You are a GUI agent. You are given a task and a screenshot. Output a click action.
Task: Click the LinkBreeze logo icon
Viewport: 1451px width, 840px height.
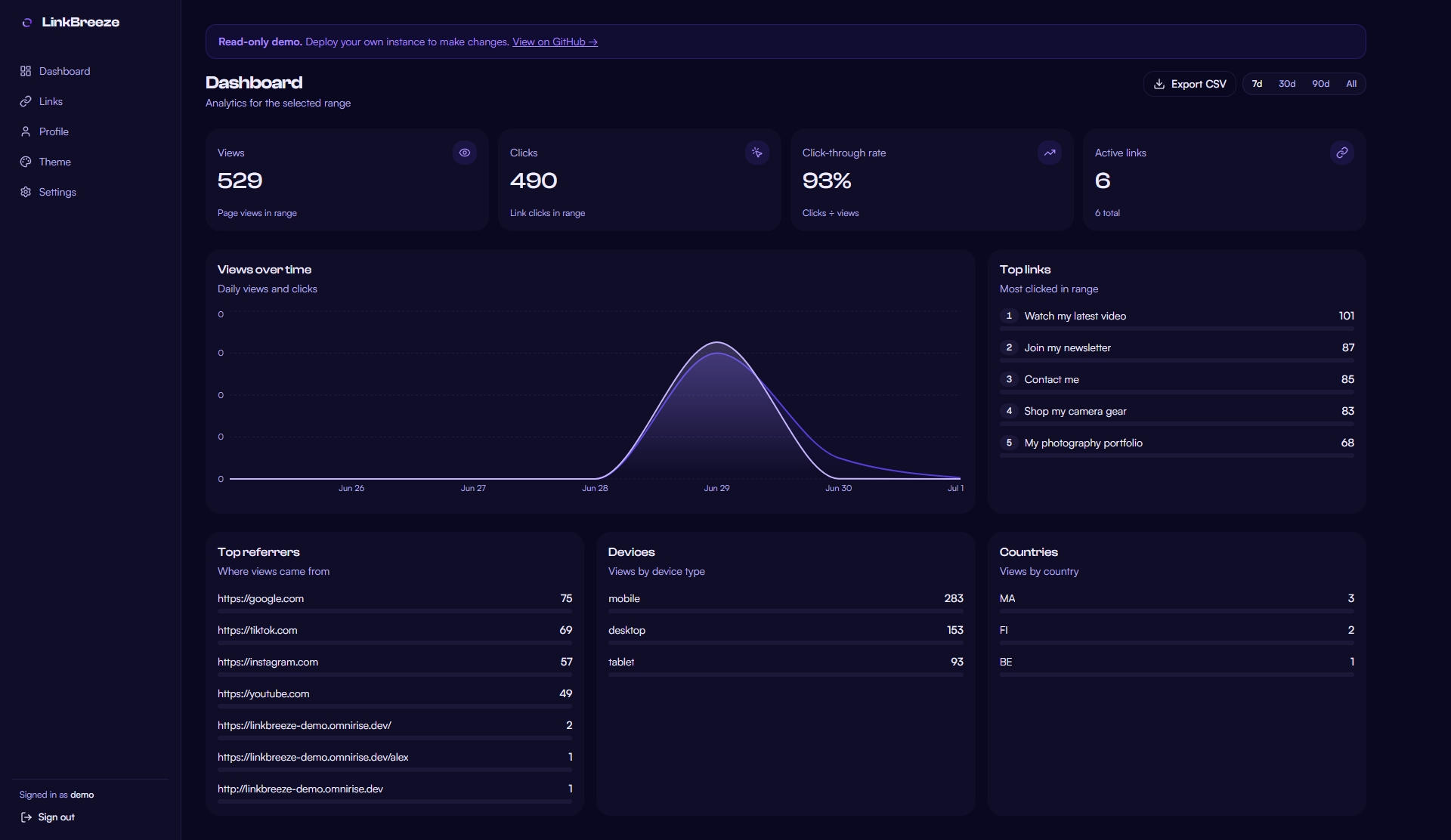[x=26, y=23]
